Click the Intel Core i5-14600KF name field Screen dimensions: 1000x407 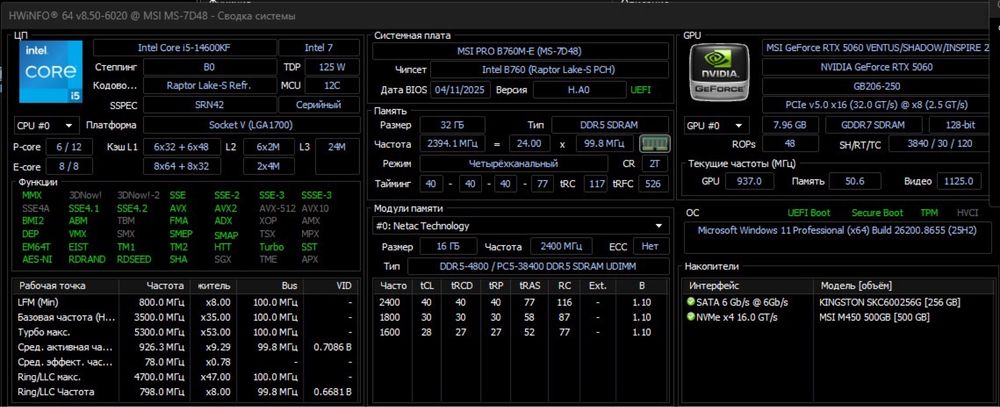coord(185,48)
